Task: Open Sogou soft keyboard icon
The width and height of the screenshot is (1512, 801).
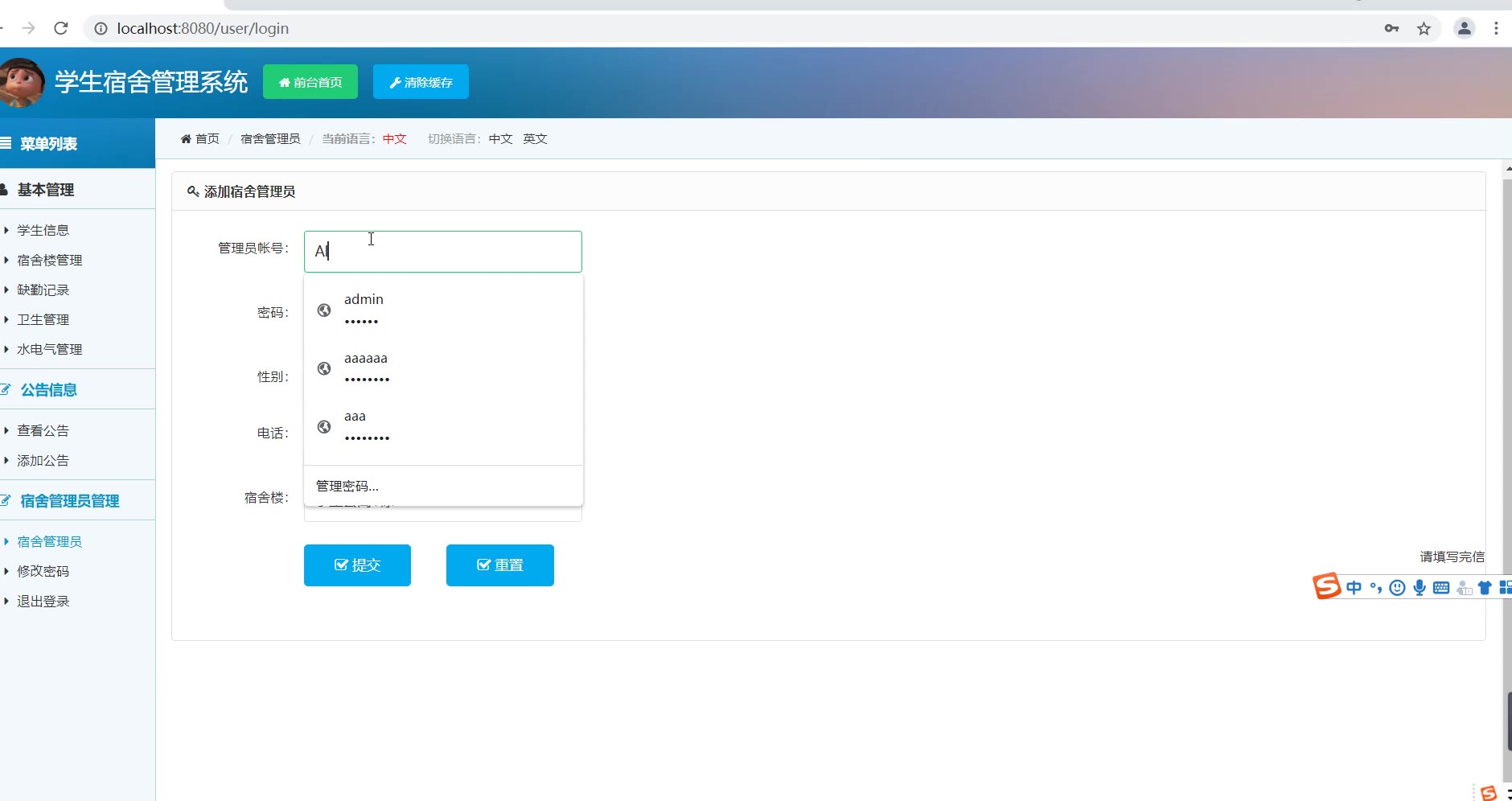Action: click(1441, 588)
